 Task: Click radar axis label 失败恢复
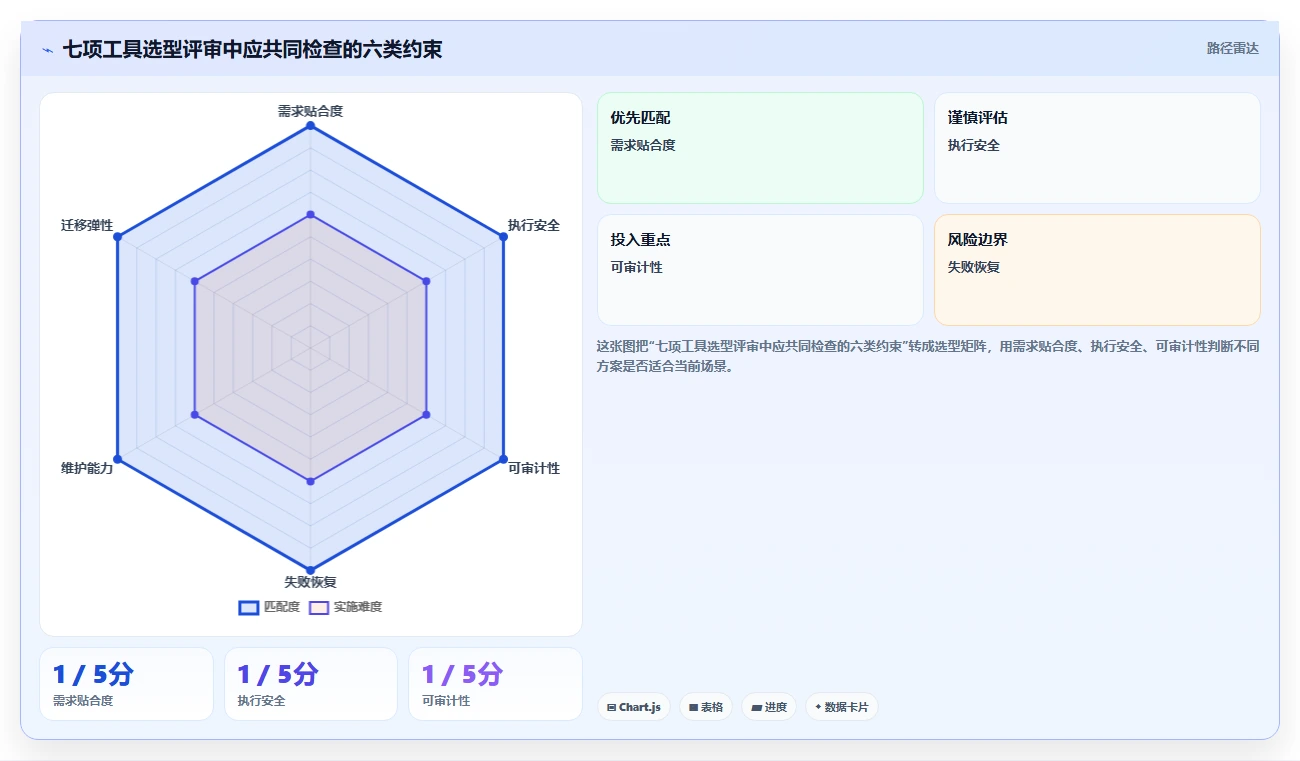tap(310, 582)
